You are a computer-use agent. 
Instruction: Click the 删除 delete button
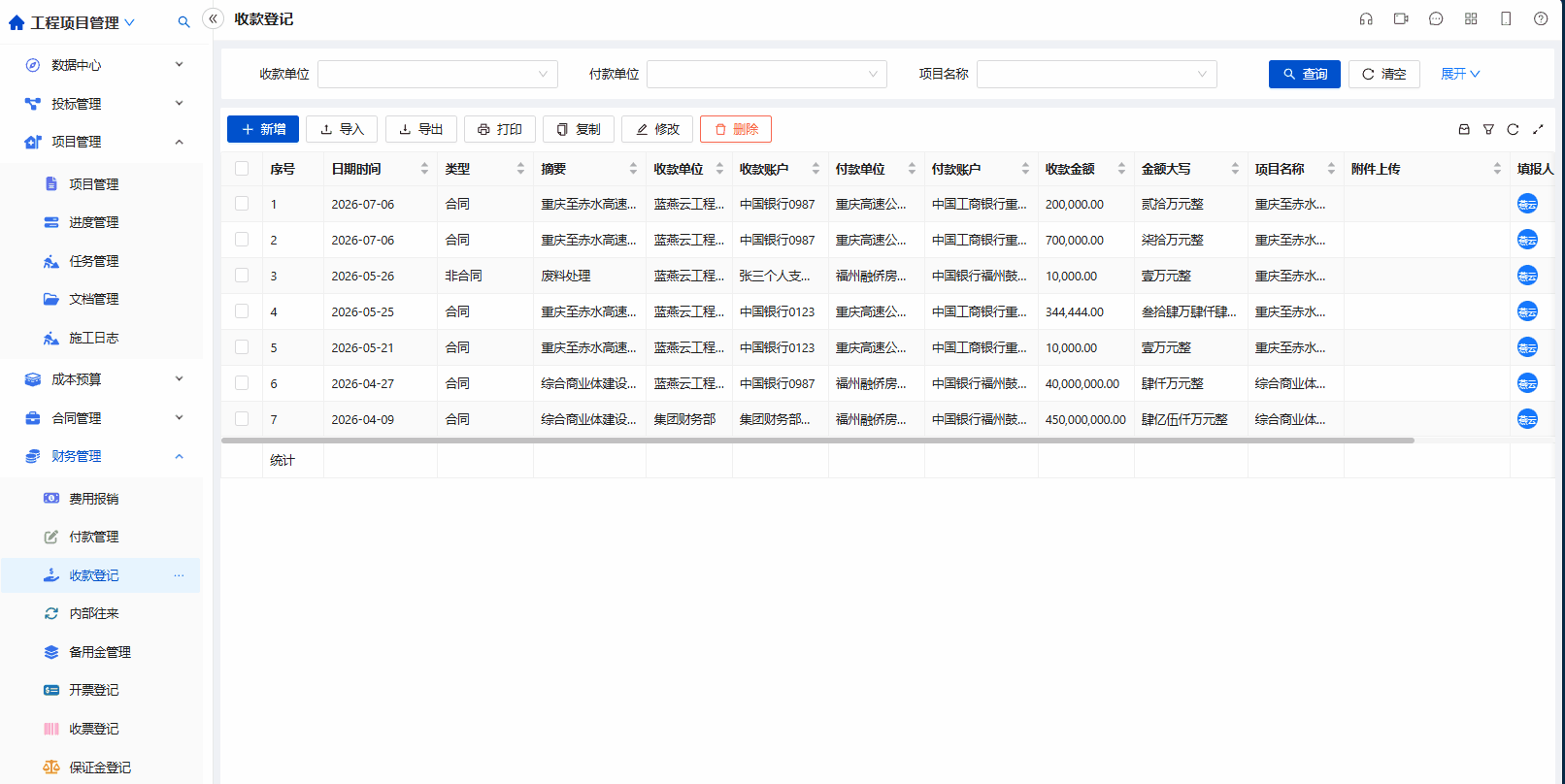pyautogui.click(x=736, y=129)
